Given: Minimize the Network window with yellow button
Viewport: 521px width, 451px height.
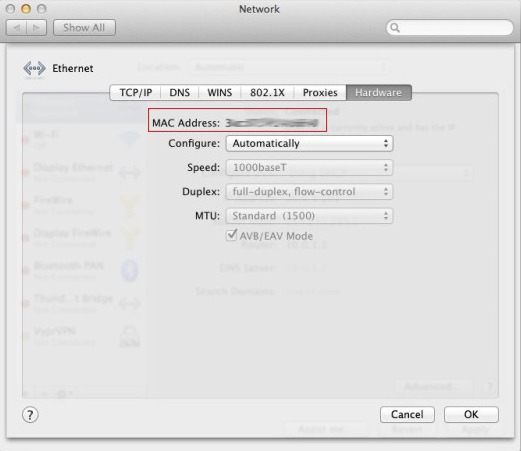Looking at the screenshot, I should click(x=26, y=9).
